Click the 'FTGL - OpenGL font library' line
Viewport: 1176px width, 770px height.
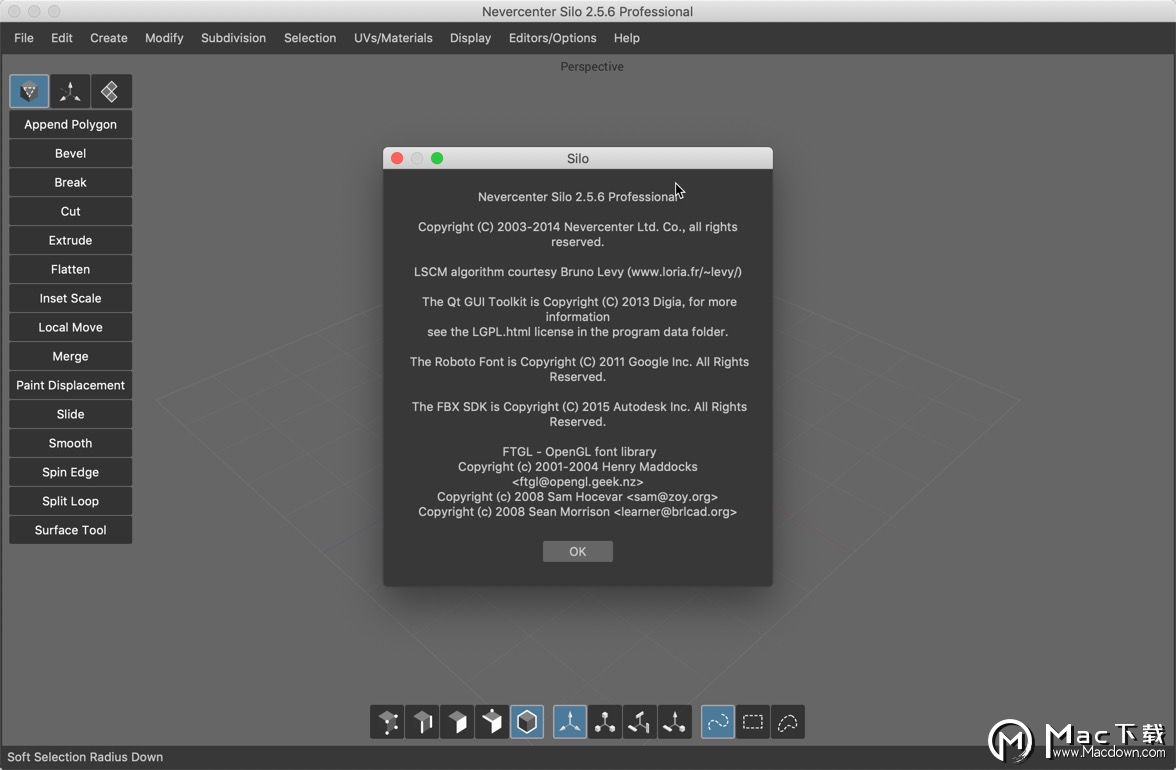(x=579, y=452)
